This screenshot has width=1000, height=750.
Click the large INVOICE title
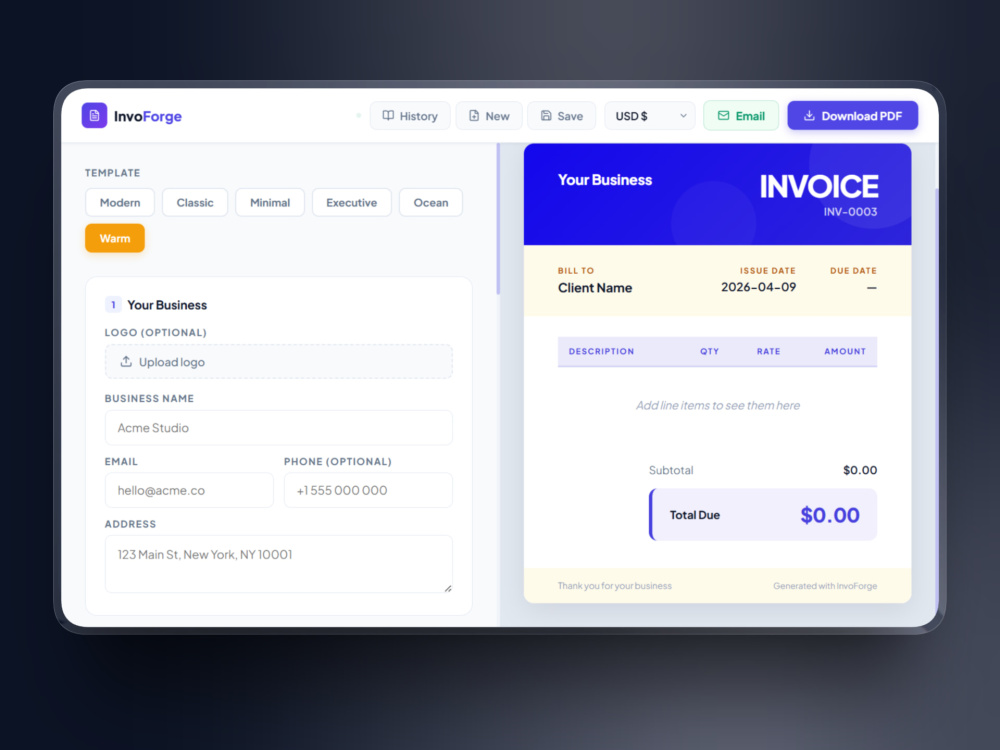(x=819, y=186)
